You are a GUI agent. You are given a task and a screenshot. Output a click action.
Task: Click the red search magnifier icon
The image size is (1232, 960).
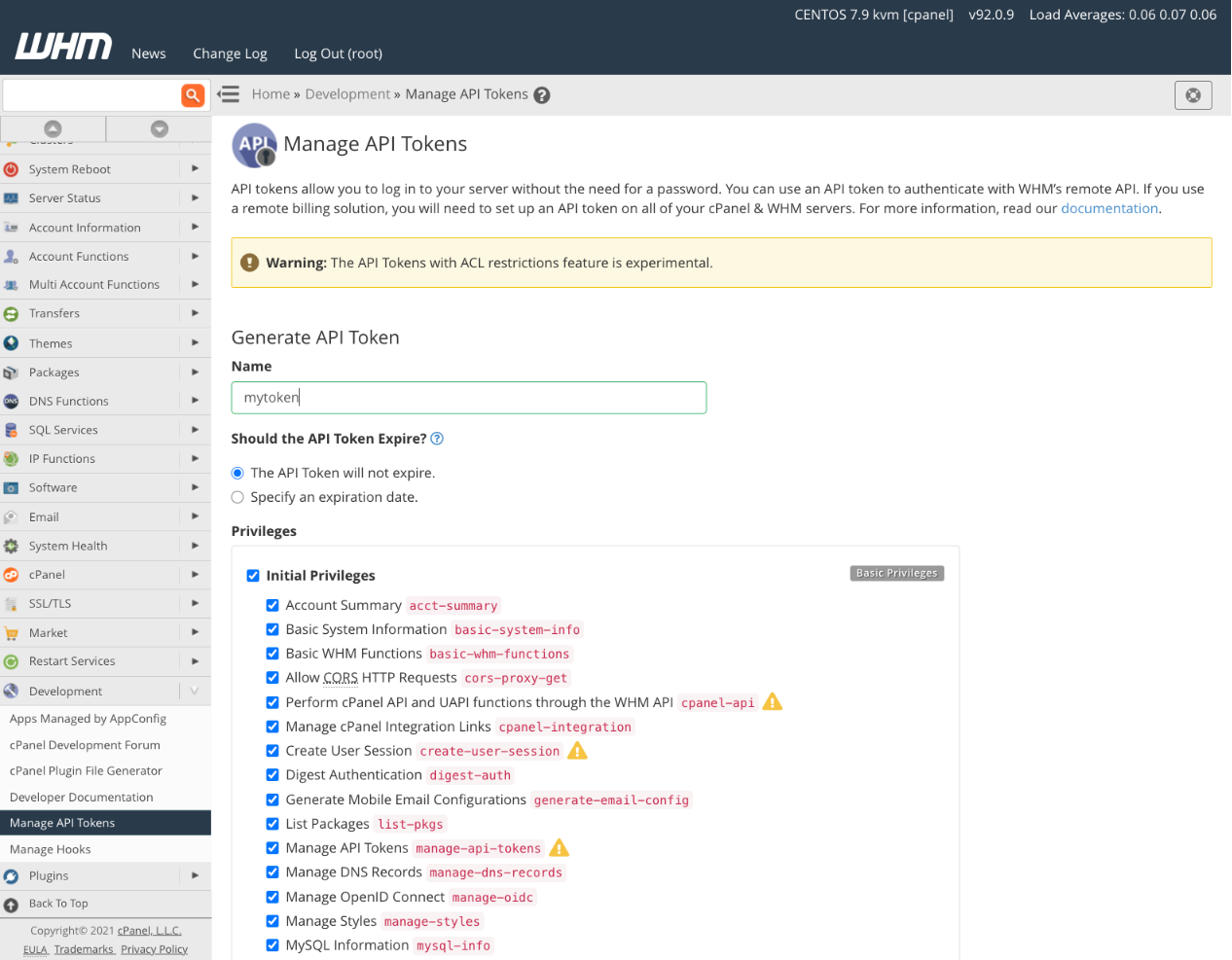click(x=193, y=94)
